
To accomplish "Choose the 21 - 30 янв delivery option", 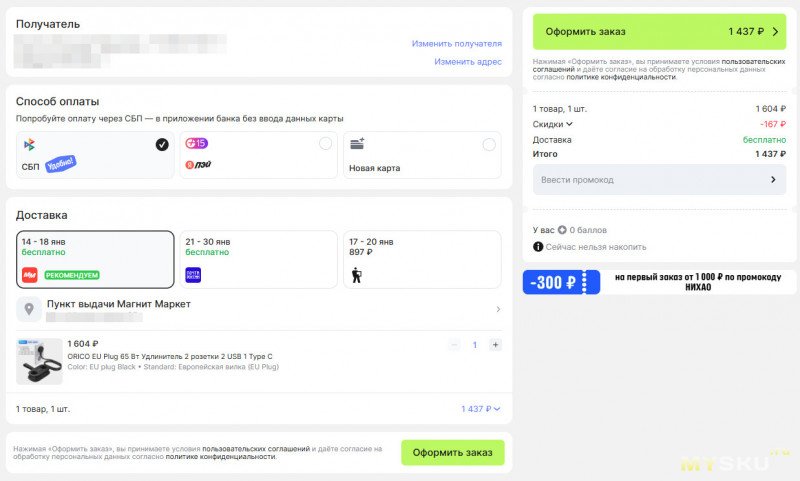I will point(258,259).
